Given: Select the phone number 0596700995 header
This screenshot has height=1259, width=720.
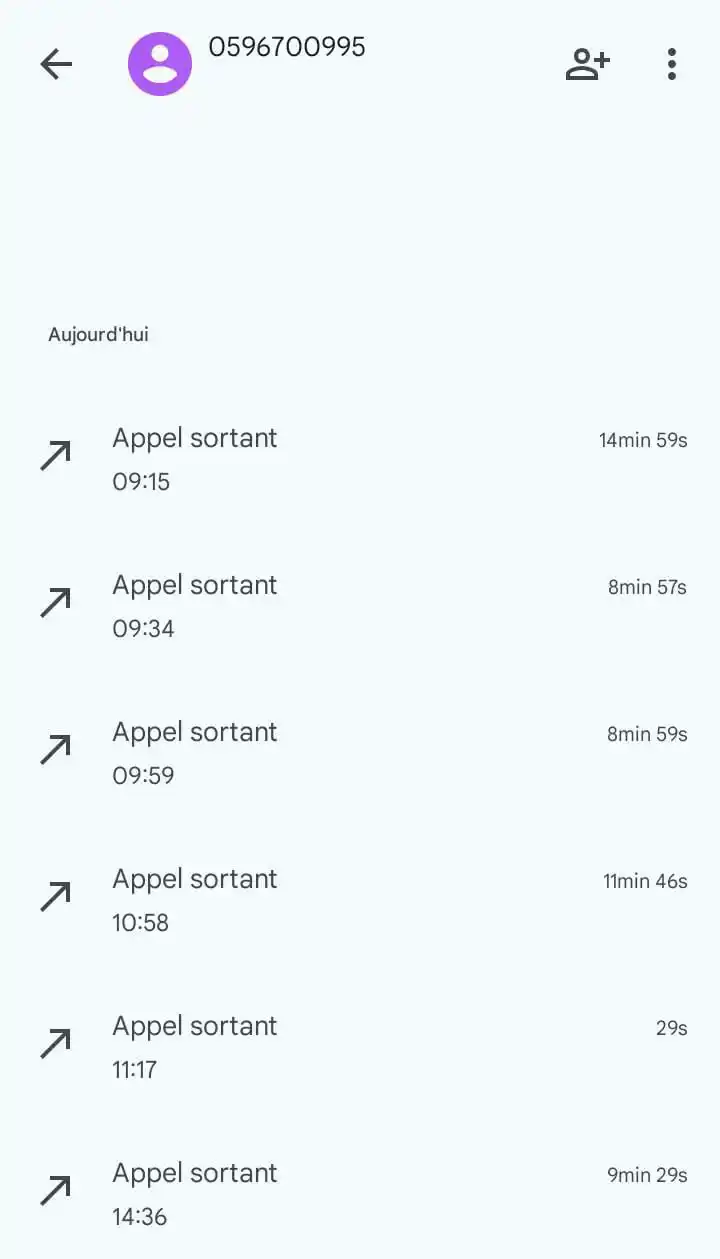Looking at the screenshot, I should (x=287, y=47).
